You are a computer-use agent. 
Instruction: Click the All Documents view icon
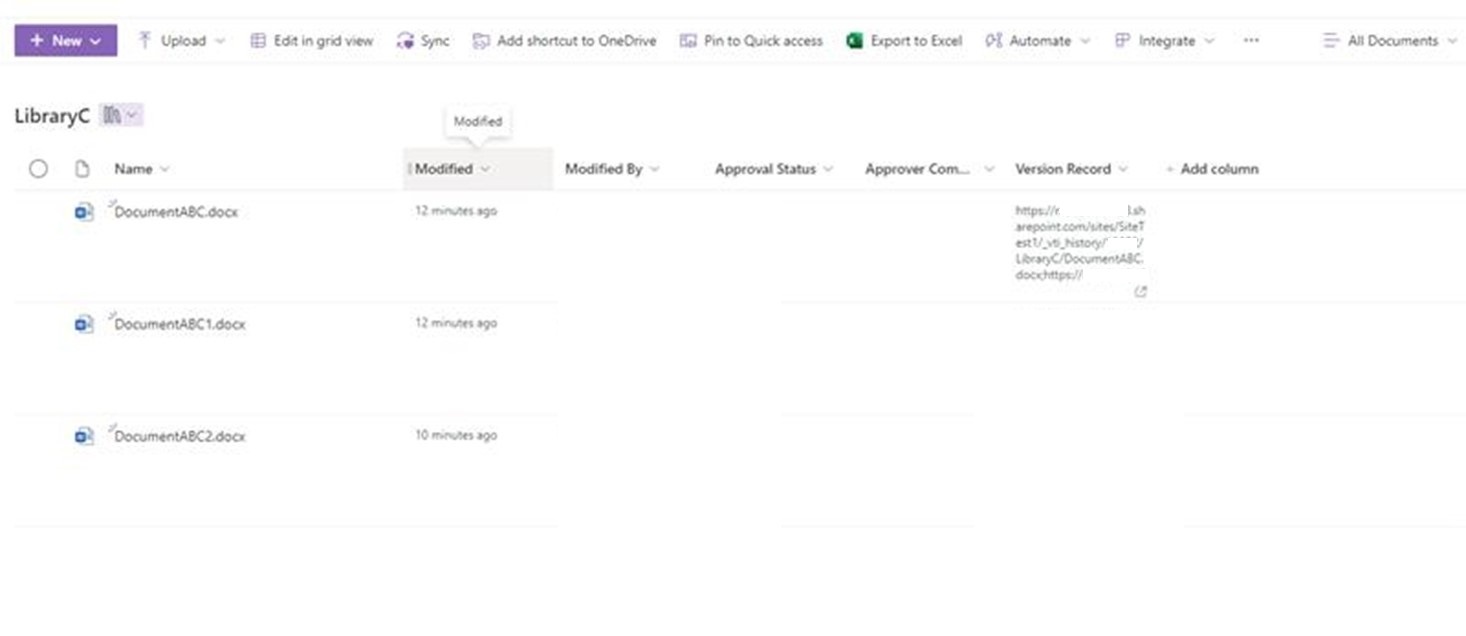click(x=1331, y=41)
